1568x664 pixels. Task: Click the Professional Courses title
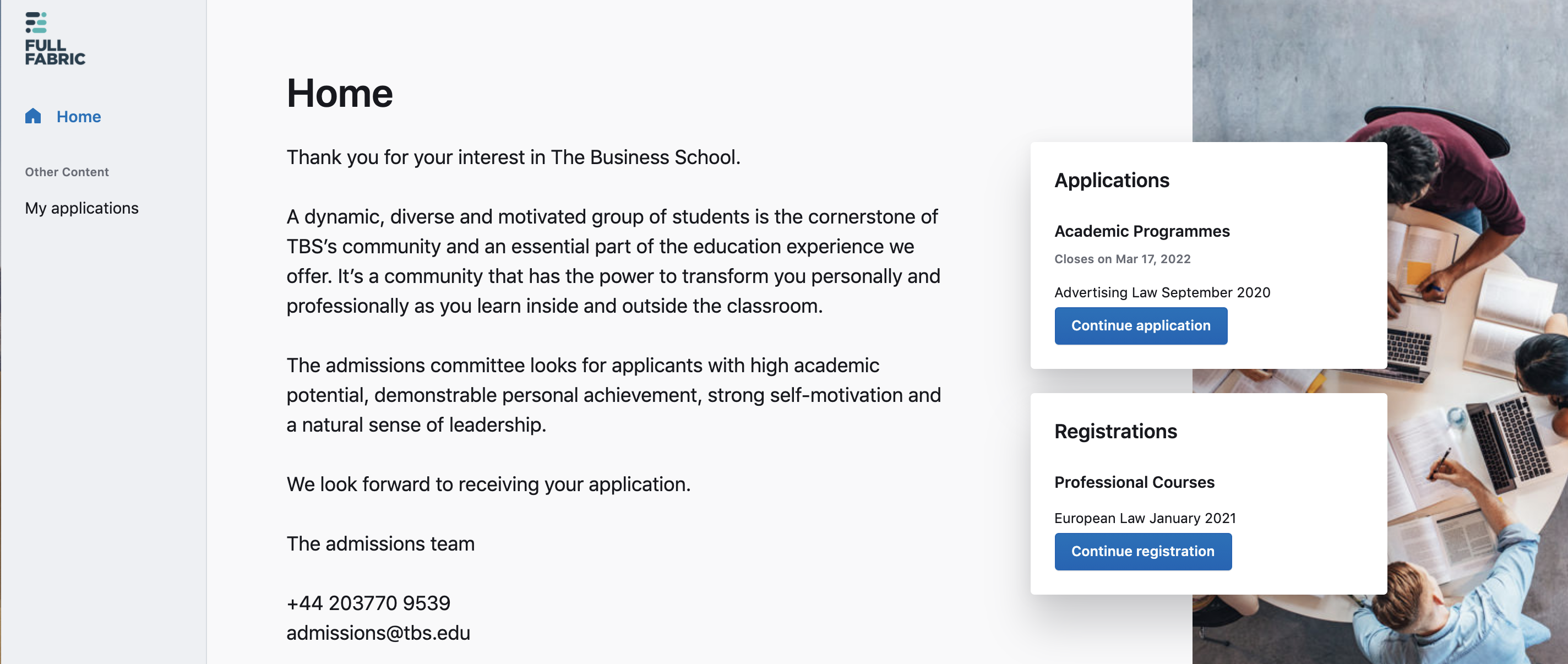tap(1134, 483)
